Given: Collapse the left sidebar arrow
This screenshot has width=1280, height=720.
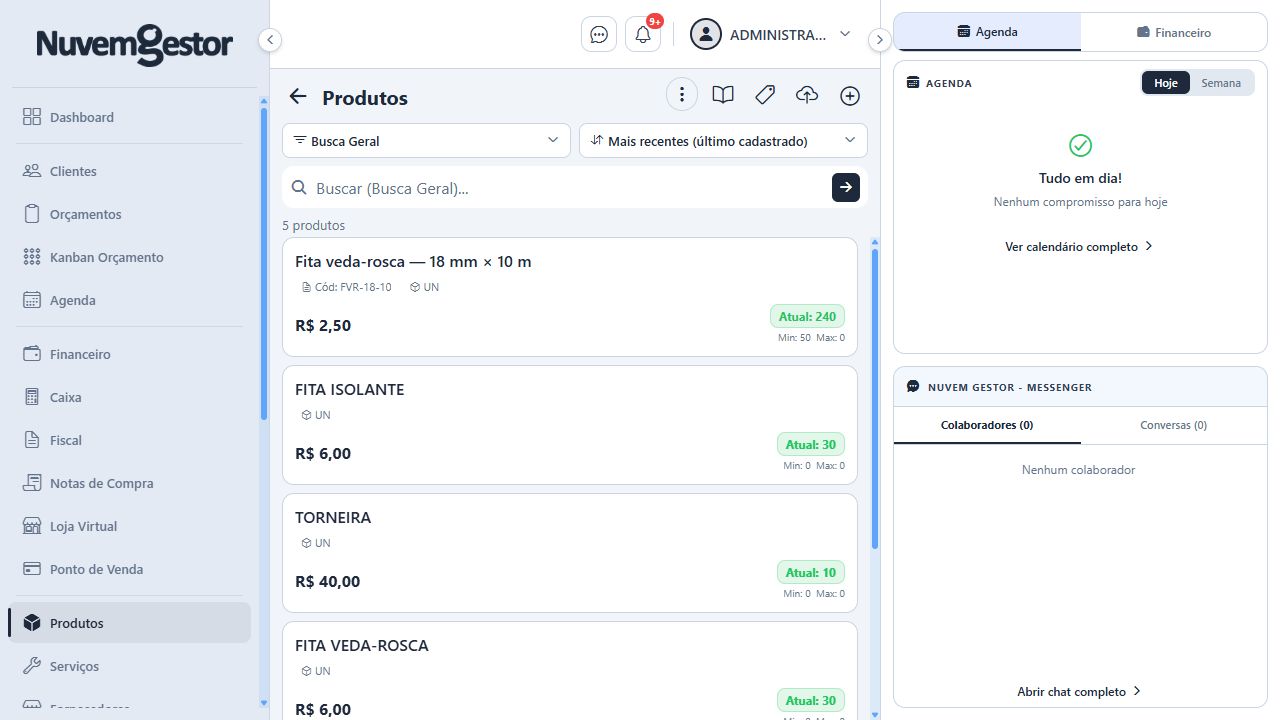Looking at the screenshot, I should coord(270,40).
